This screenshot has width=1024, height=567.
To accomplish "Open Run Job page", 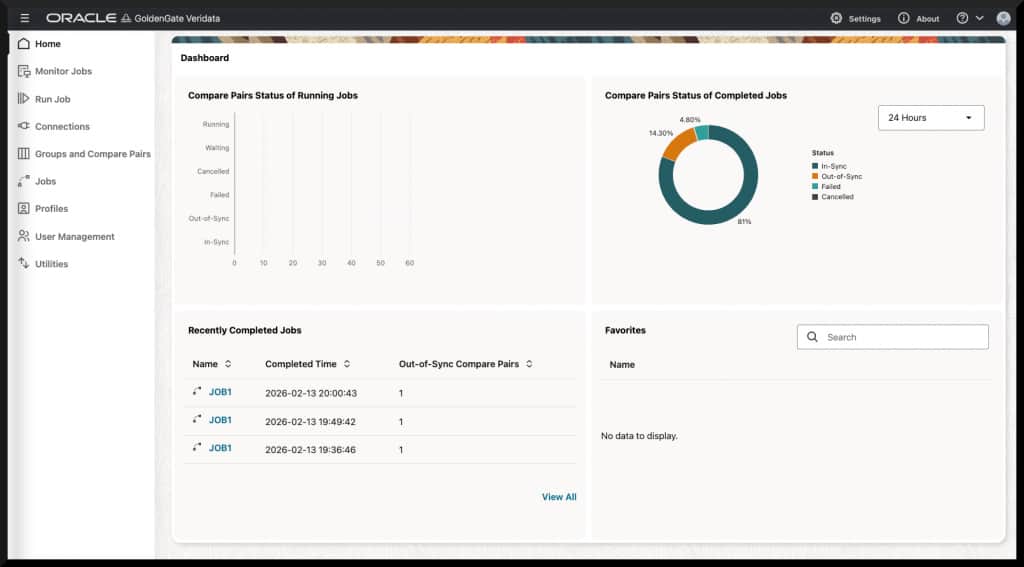I will tap(53, 99).
